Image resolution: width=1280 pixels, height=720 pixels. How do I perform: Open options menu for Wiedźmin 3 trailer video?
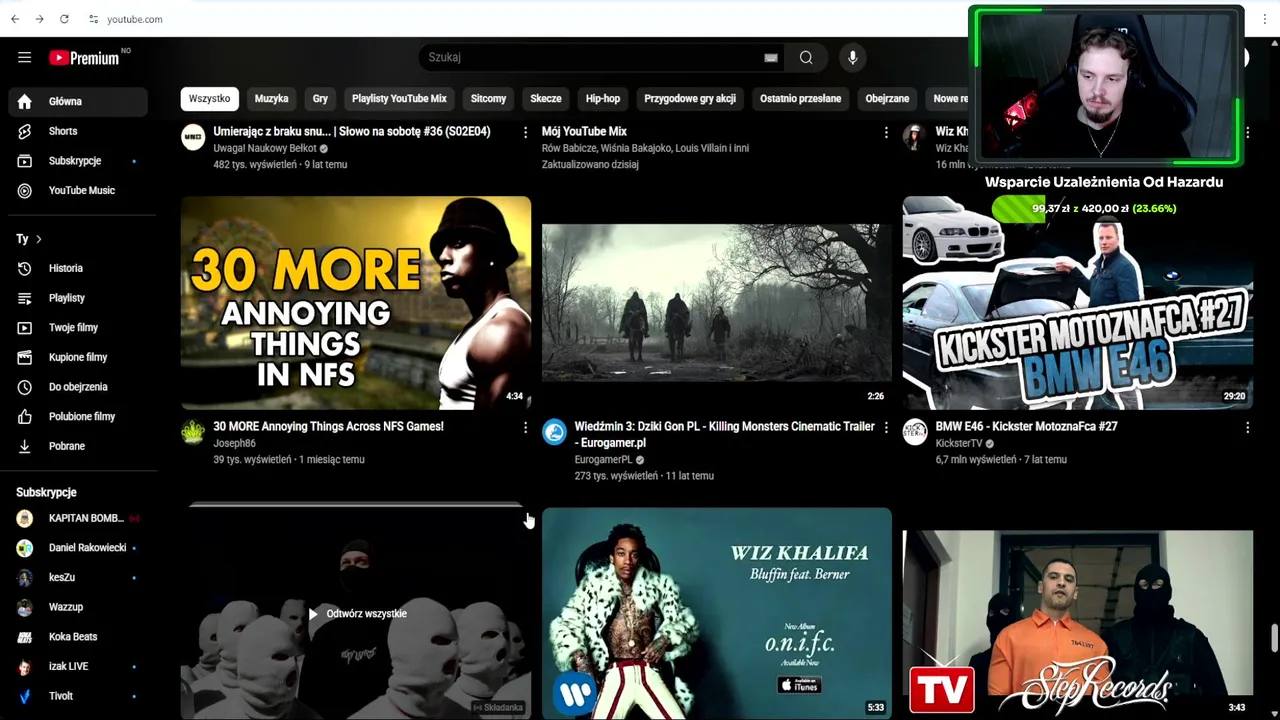pos(886,428)
